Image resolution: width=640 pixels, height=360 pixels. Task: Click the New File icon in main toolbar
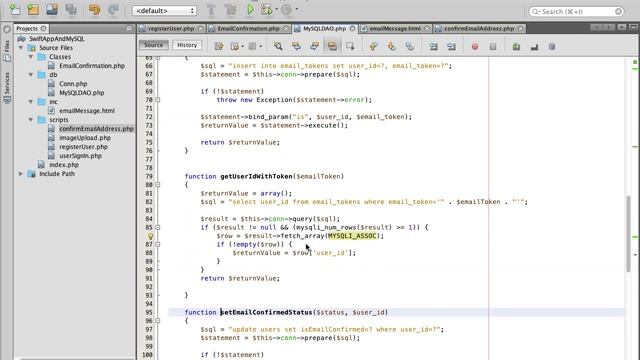(x=14, y=9)
